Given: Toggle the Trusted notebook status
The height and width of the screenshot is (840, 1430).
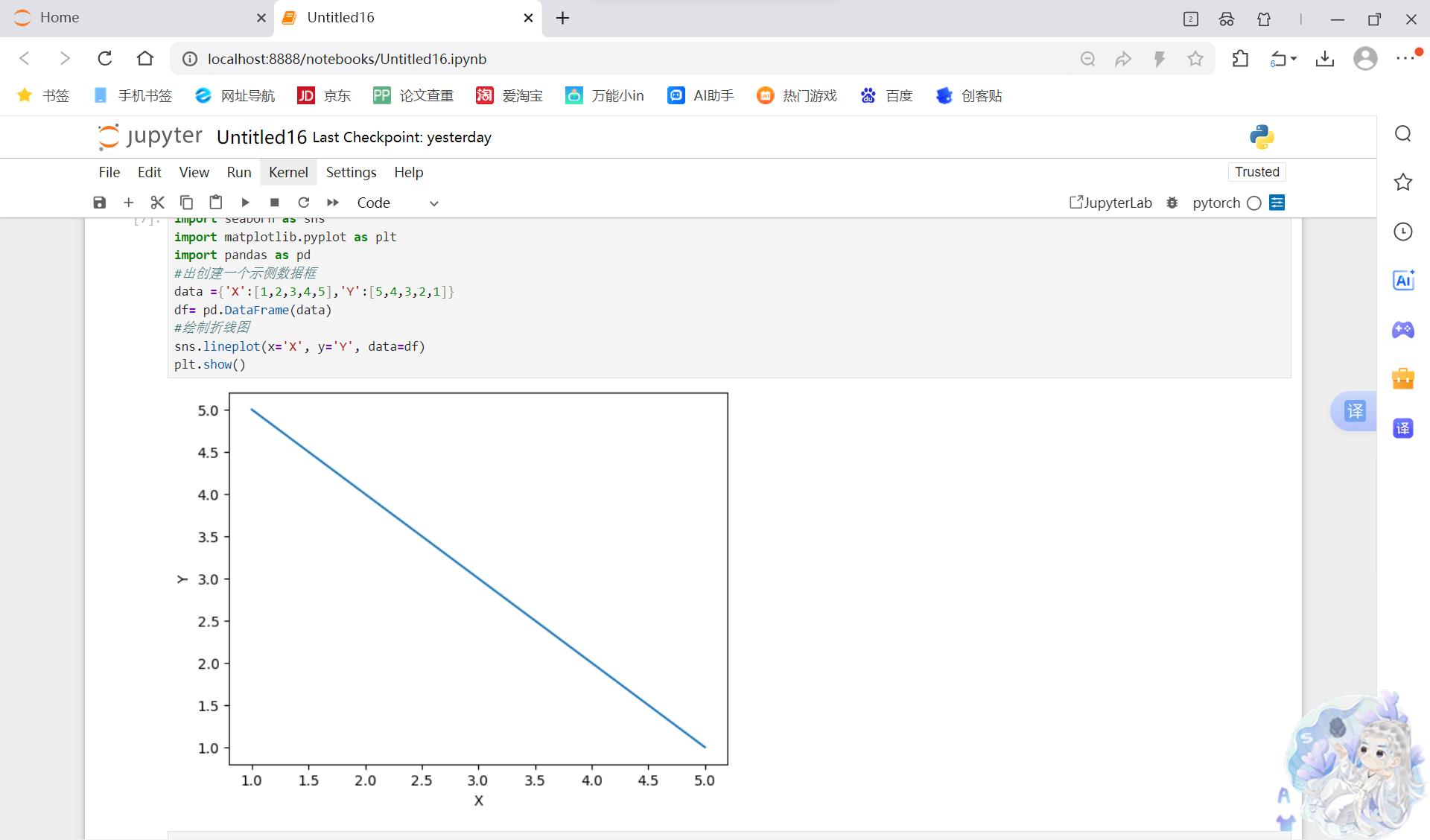Looking at the screenshot, I should pyautogui.click(x=1256, y=172).
